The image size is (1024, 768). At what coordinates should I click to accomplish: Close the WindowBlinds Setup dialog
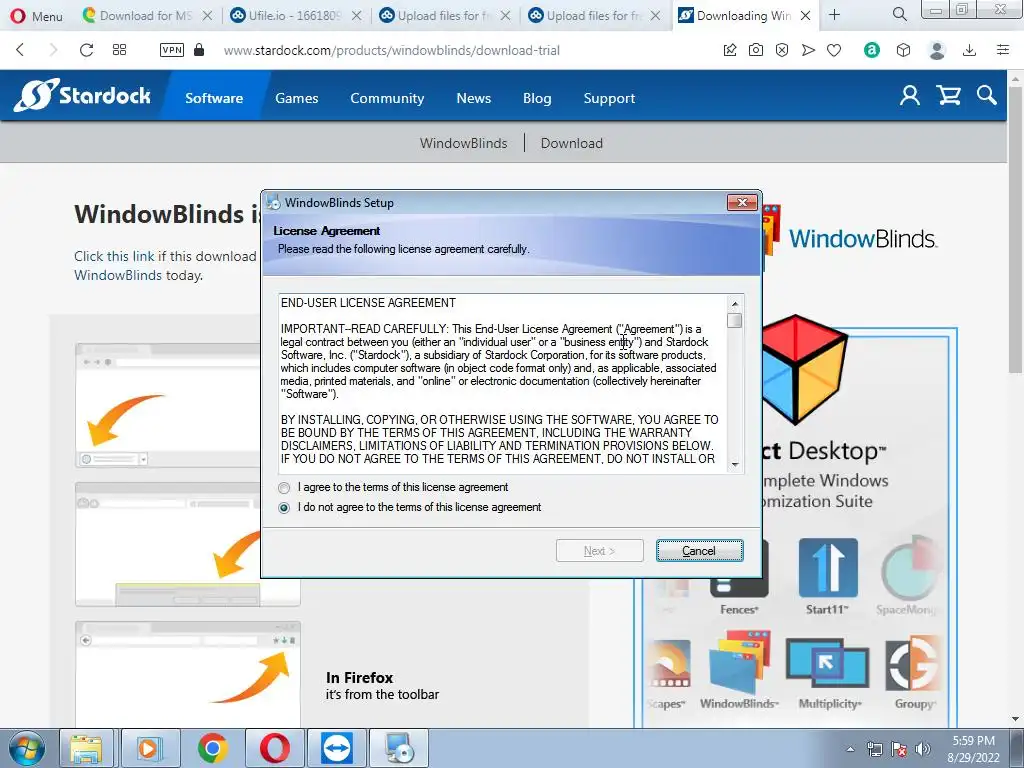(743, 202)
